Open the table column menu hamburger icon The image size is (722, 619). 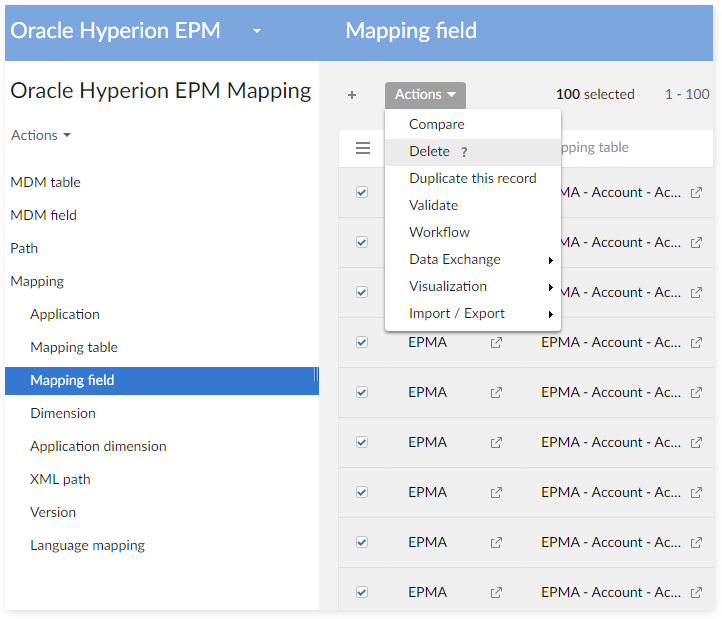(x=363, y=148)
